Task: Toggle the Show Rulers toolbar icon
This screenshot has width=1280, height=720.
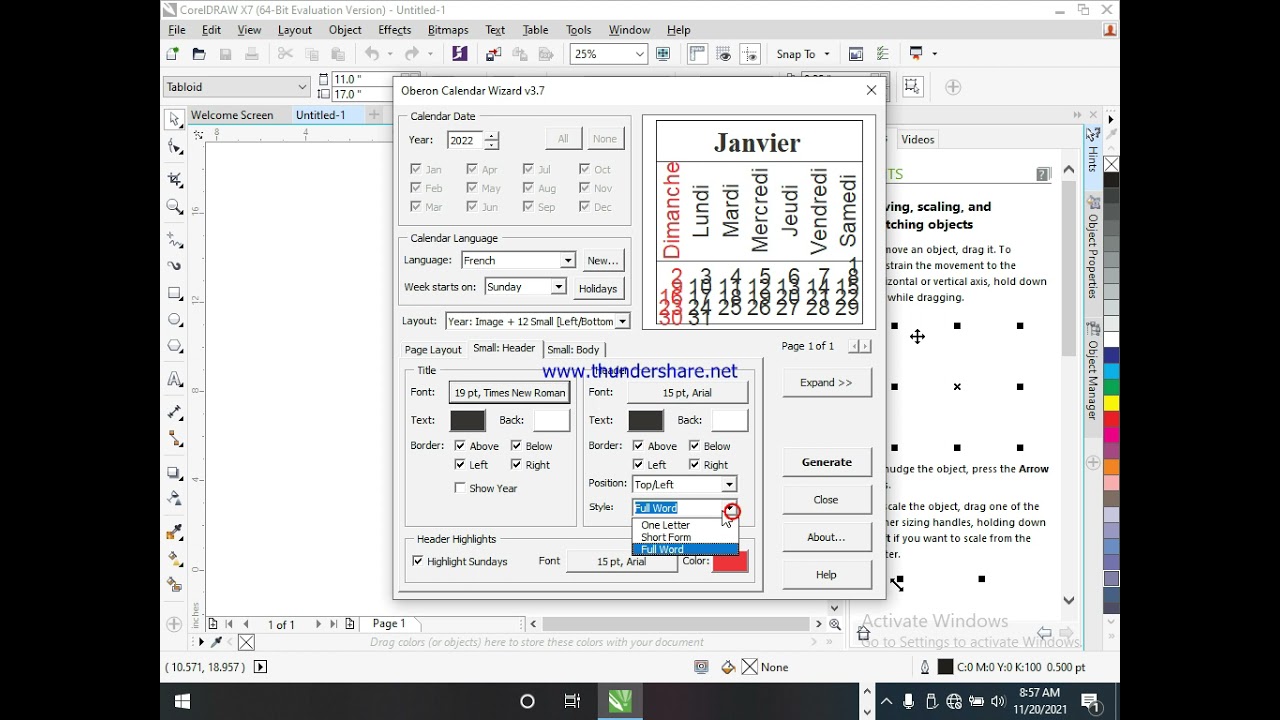Action: [697, 54]
